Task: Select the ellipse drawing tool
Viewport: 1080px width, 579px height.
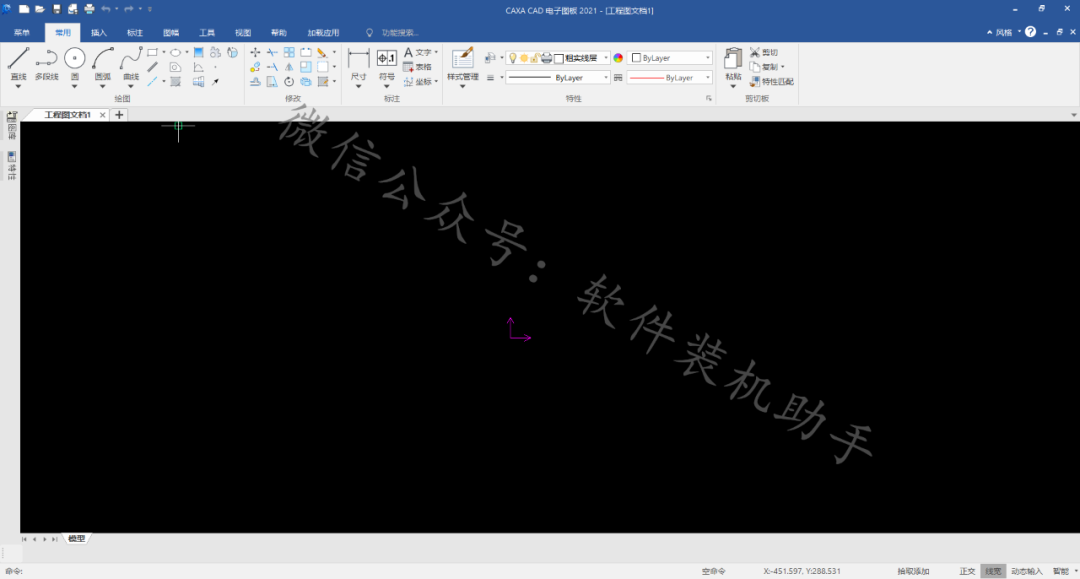Action: coord(176,52)
